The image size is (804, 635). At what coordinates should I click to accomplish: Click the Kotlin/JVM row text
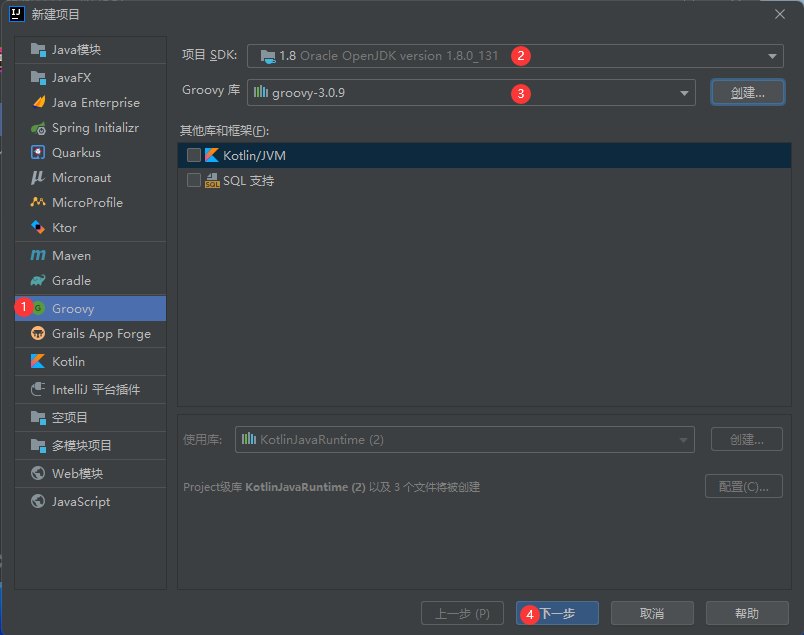254,155
